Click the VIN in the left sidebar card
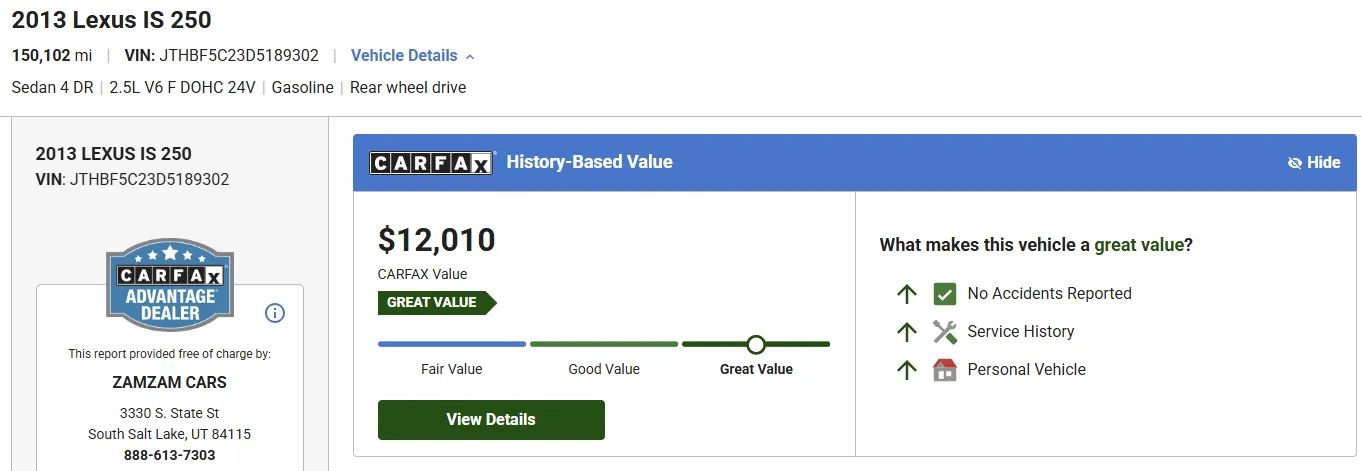This screenshot has height=471, width=1362. (x=132, y=180)
